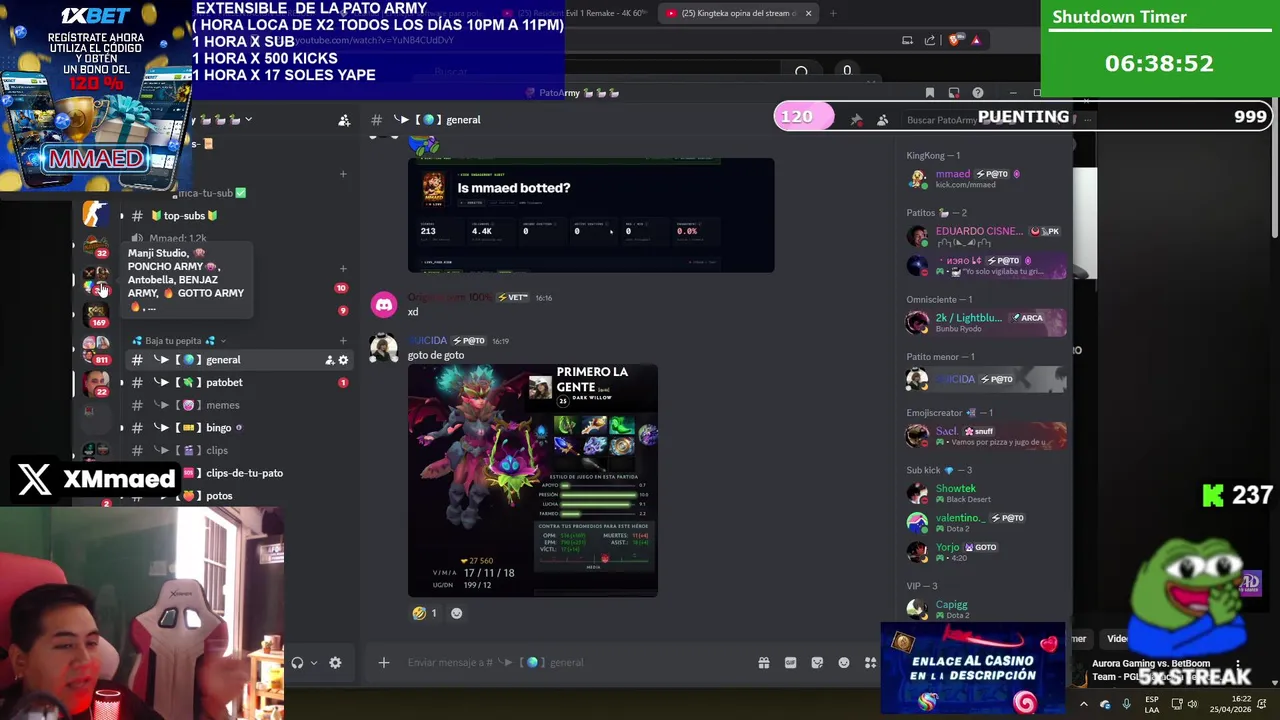Viewport: 1280px width, 720px height.
Task: Close the Kingteka browser tab
Action: [x=808, y=13]
